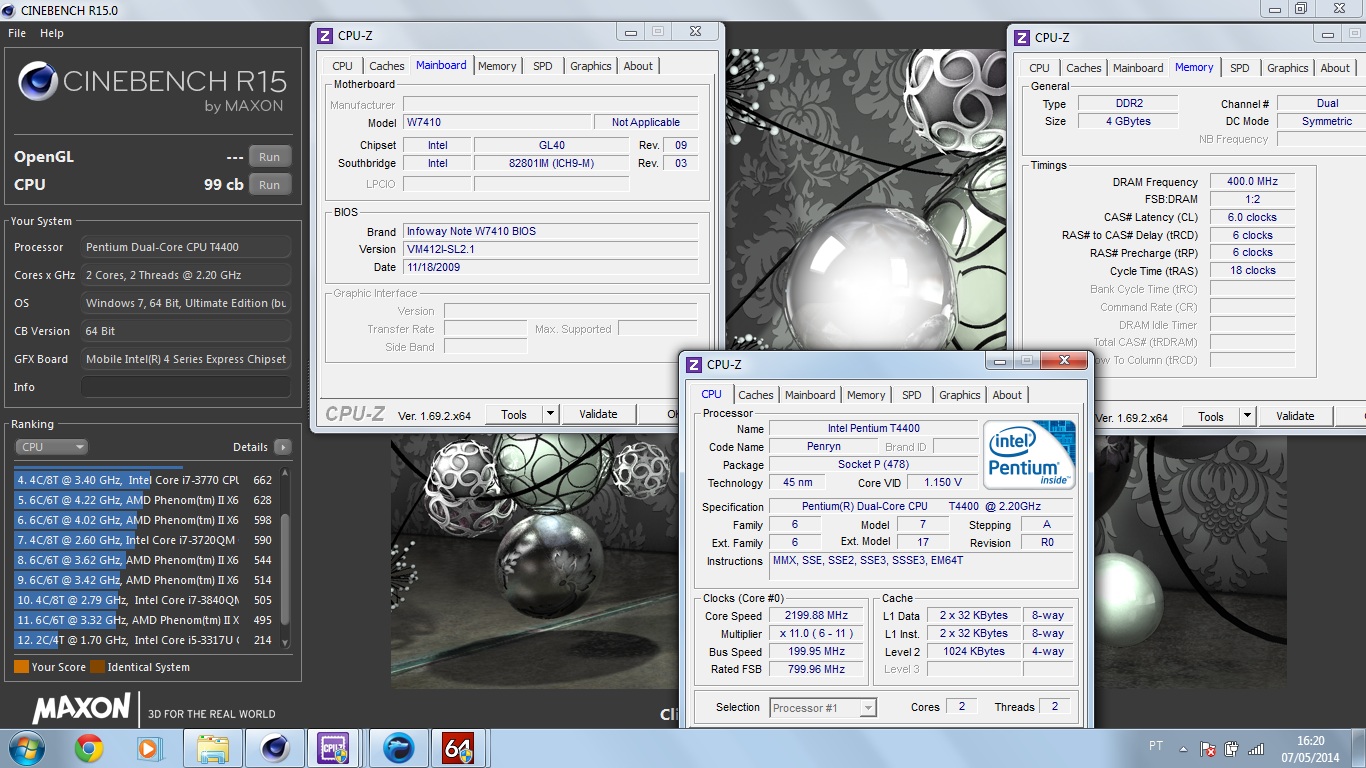Screen dimensions: 1366x768
Task: Click Tools button in Mainboard CPU-Z window
Action: pos(514,414)
